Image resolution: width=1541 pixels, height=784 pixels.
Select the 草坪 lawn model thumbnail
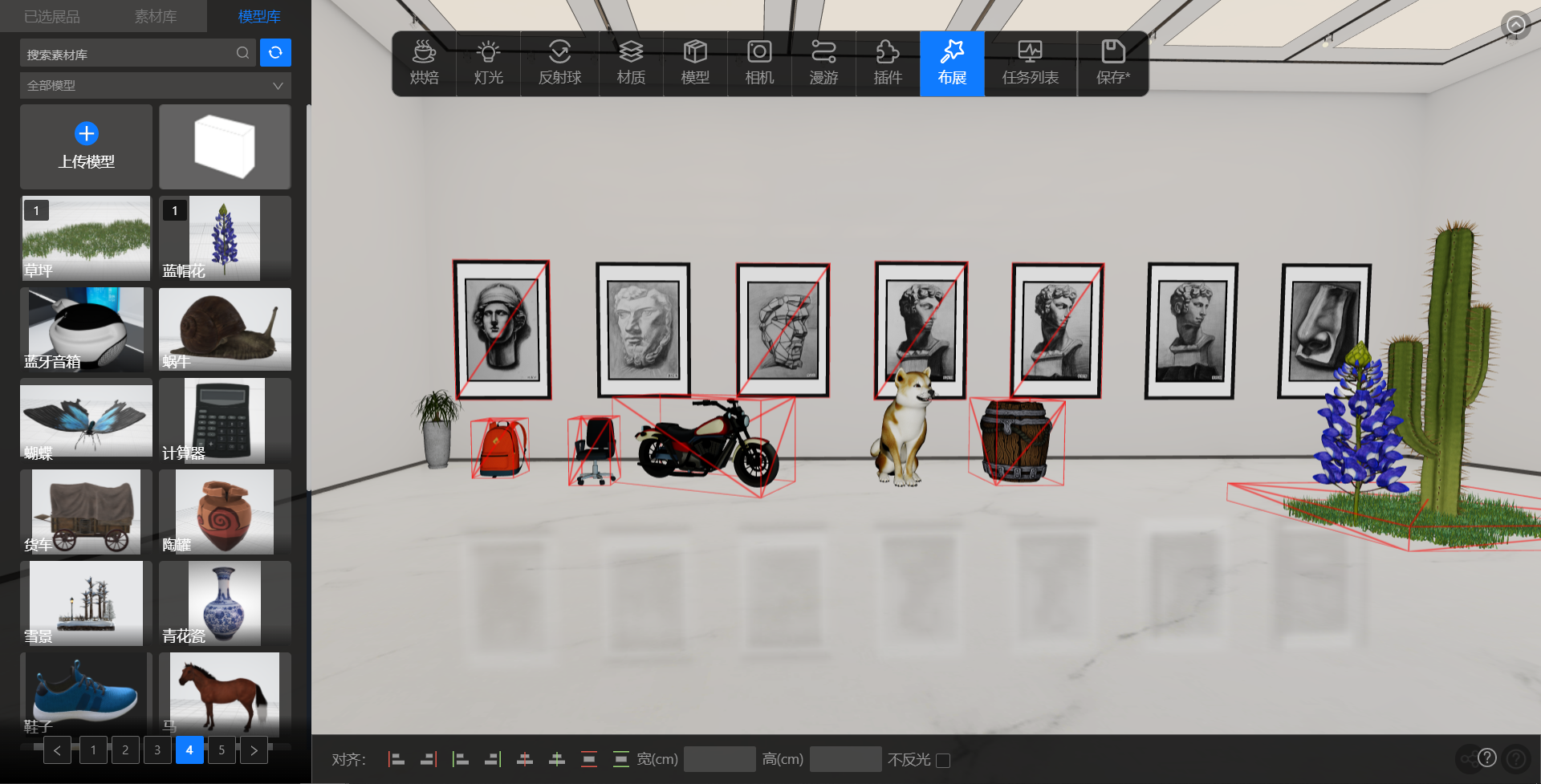click(86, 238)
